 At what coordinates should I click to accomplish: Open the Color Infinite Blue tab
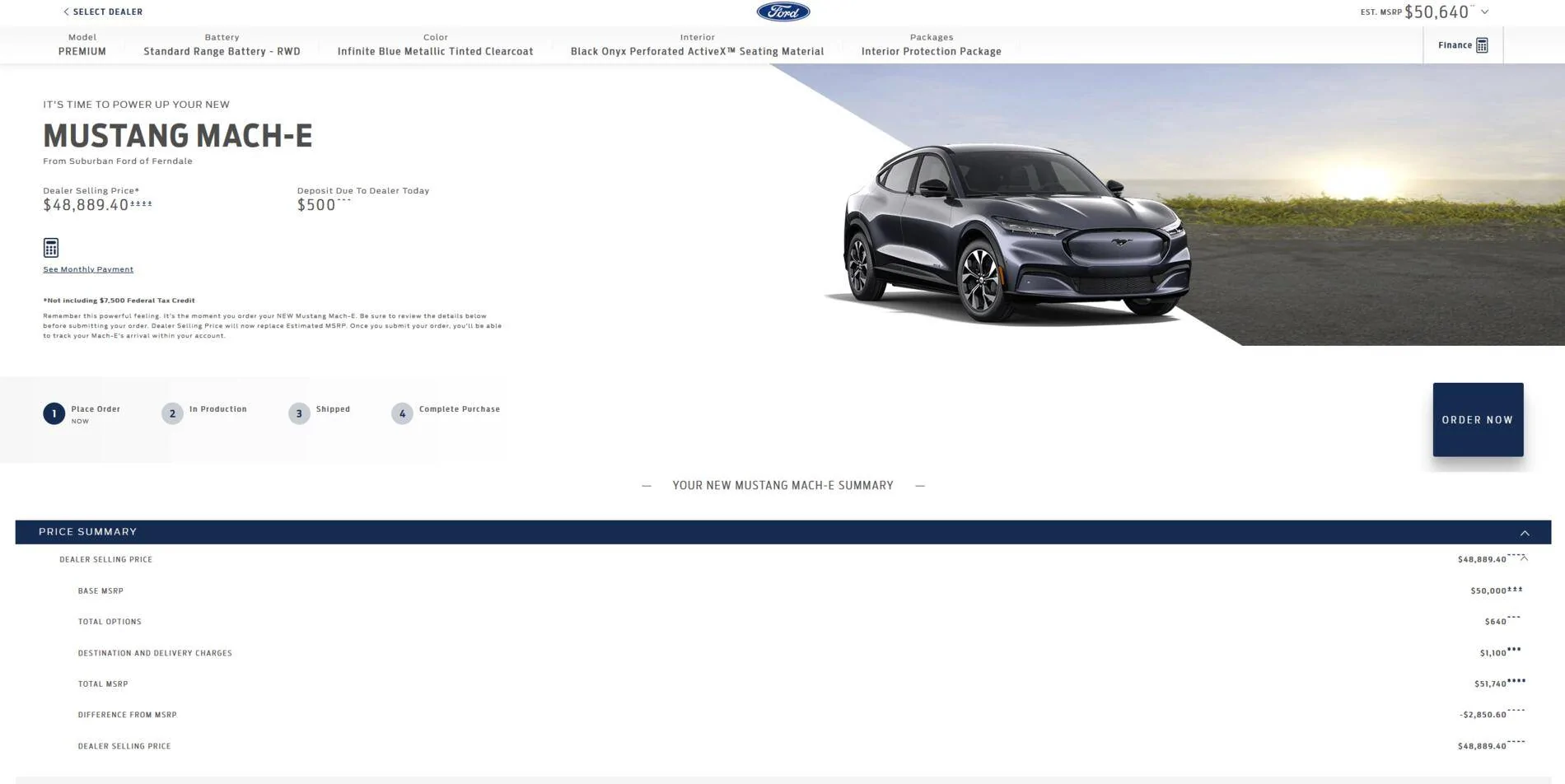435,44
